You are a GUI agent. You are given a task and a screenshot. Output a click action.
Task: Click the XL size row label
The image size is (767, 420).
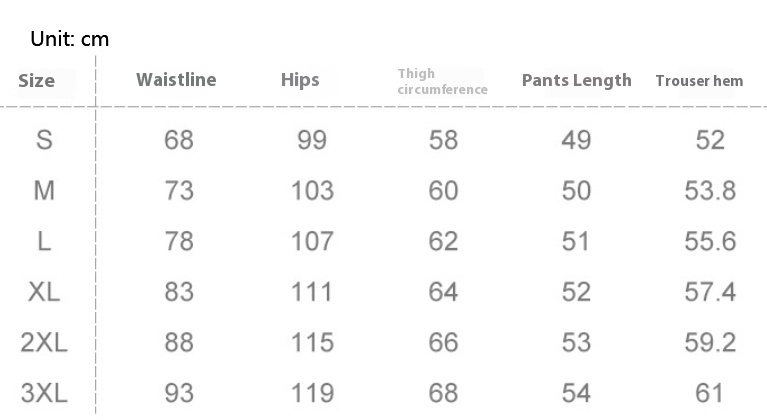(x=44, y=292)
